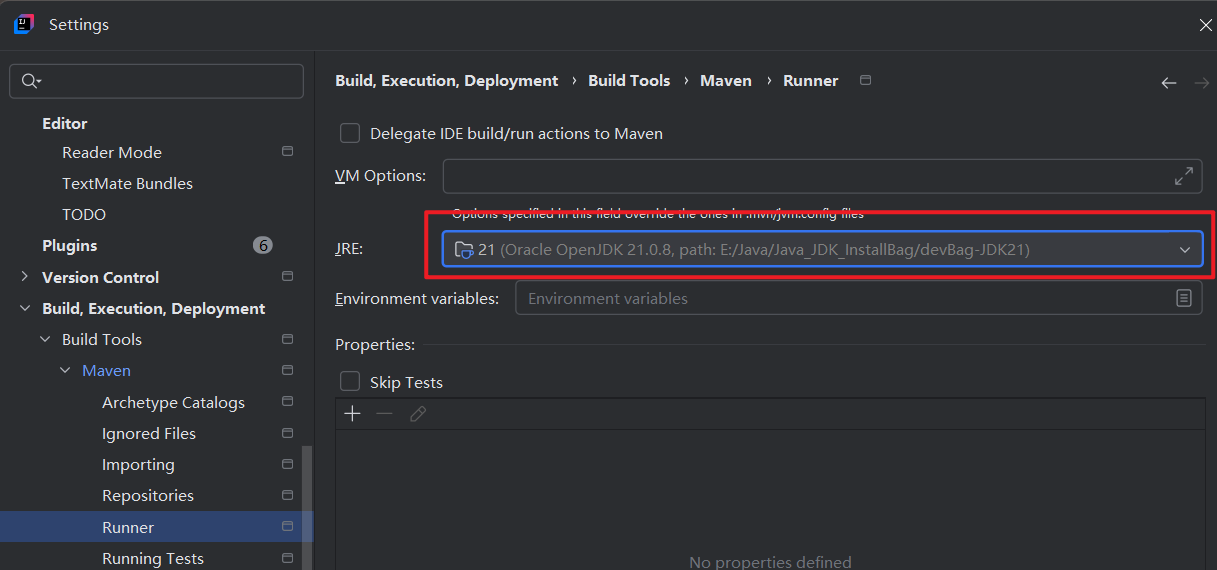The height and width of the screenshot is (570, 1217).
Task: Click the settings tree vertical scrollbar
Action: (x=307, y=507)
